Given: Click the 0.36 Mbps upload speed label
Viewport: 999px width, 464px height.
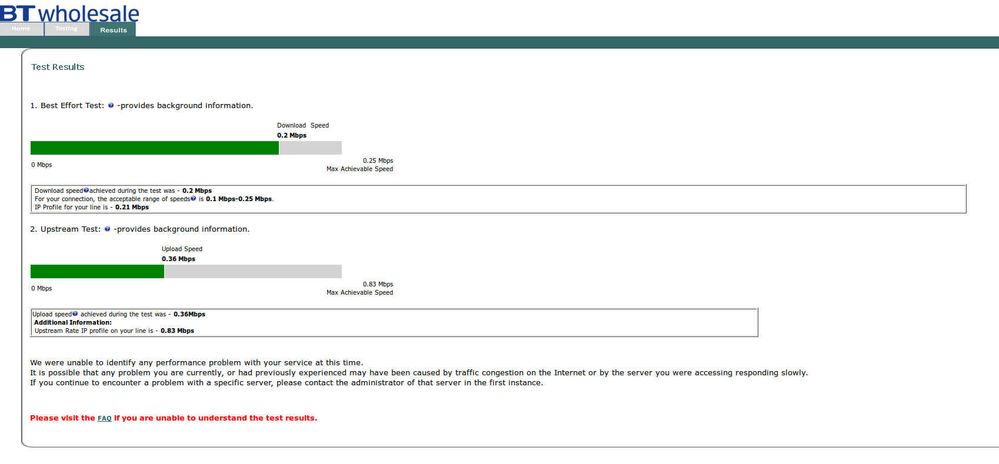Looking at the screenshot, I should point(178,259).
